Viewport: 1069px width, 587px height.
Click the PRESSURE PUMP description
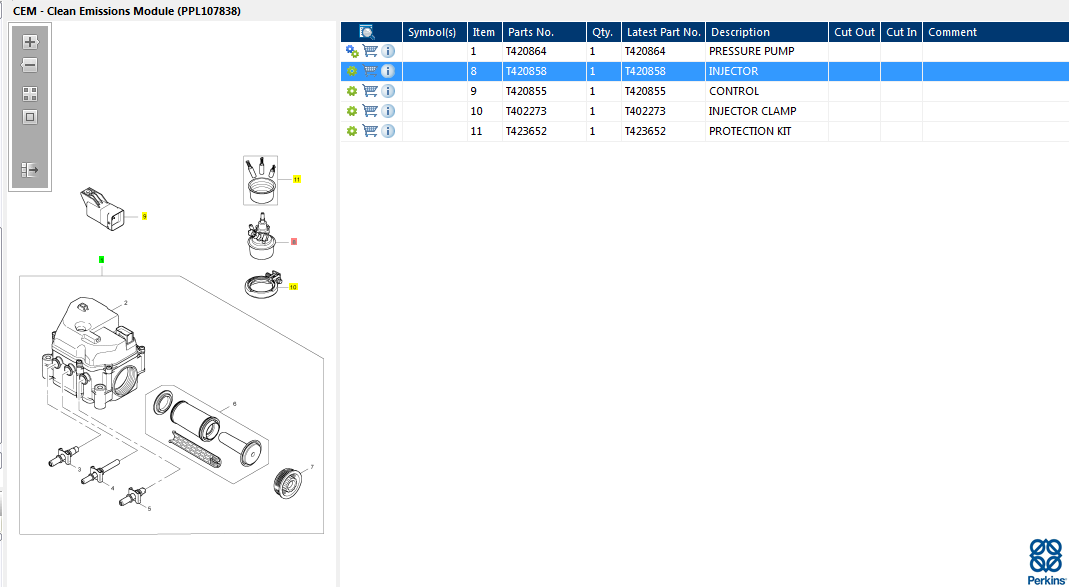751,51
